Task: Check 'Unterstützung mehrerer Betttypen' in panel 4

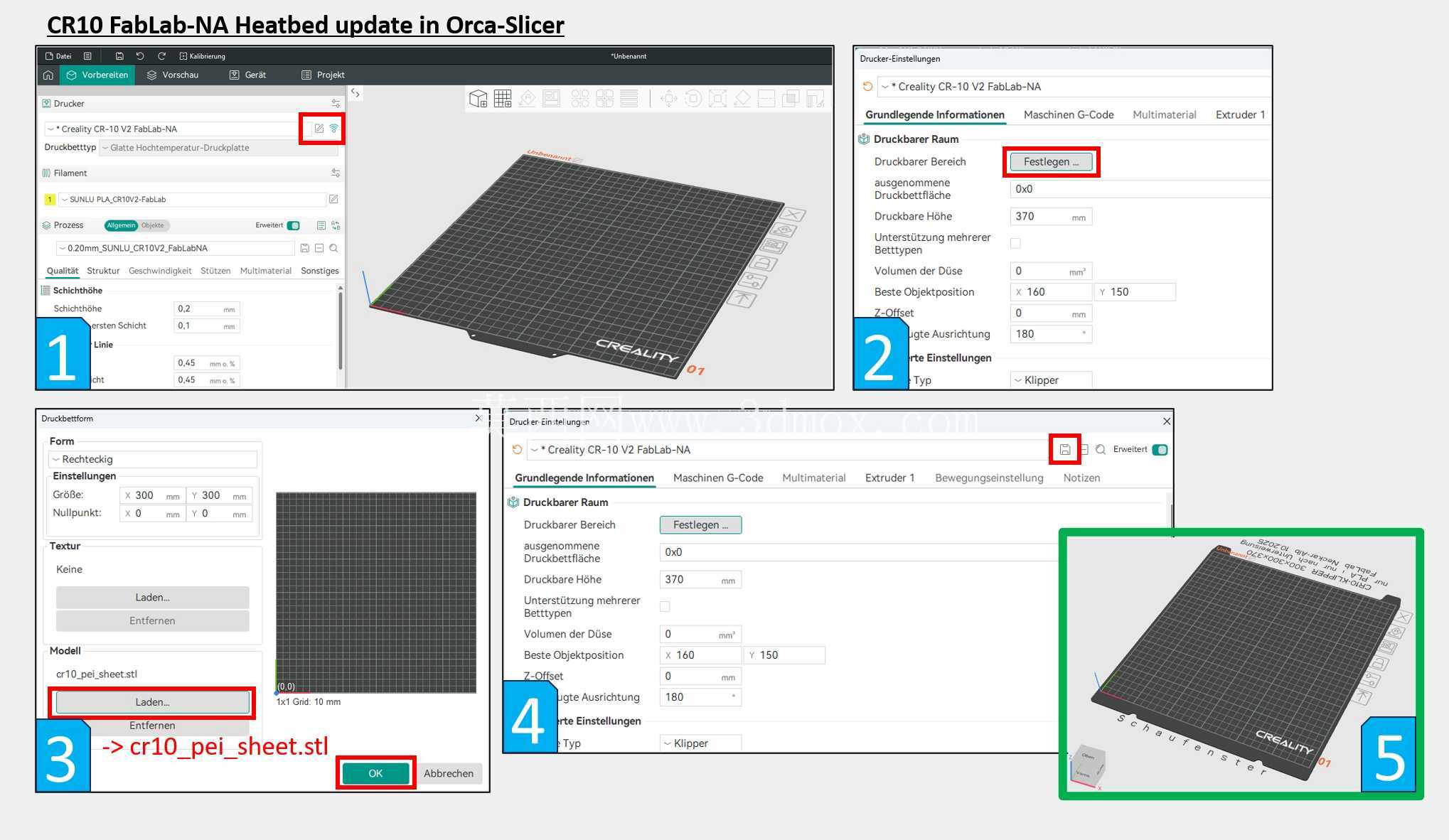Action: pyautogui.click(x=665, y=606)
